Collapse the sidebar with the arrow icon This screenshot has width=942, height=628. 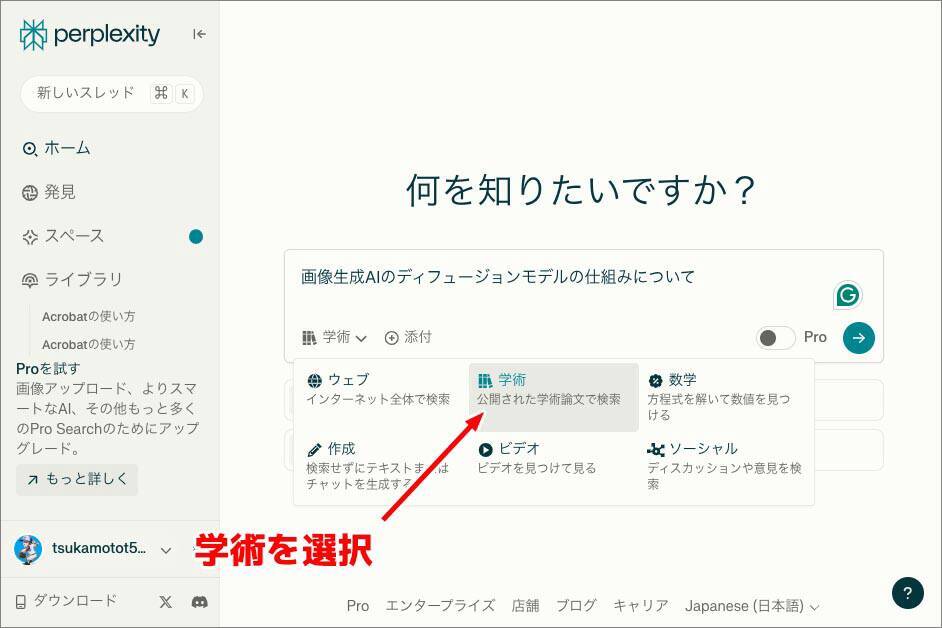click(199, 34)
